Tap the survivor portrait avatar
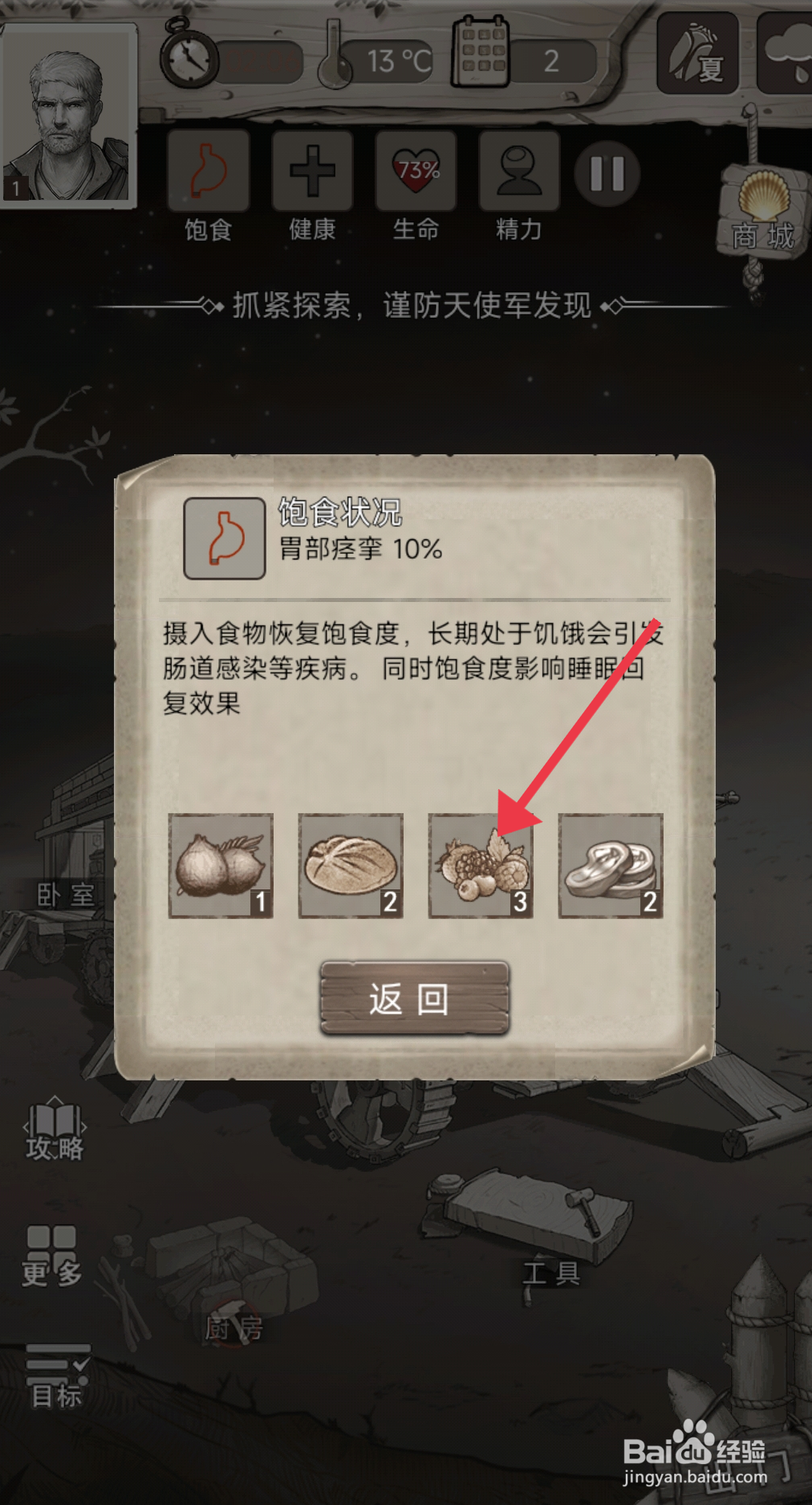 coord(68,116)
